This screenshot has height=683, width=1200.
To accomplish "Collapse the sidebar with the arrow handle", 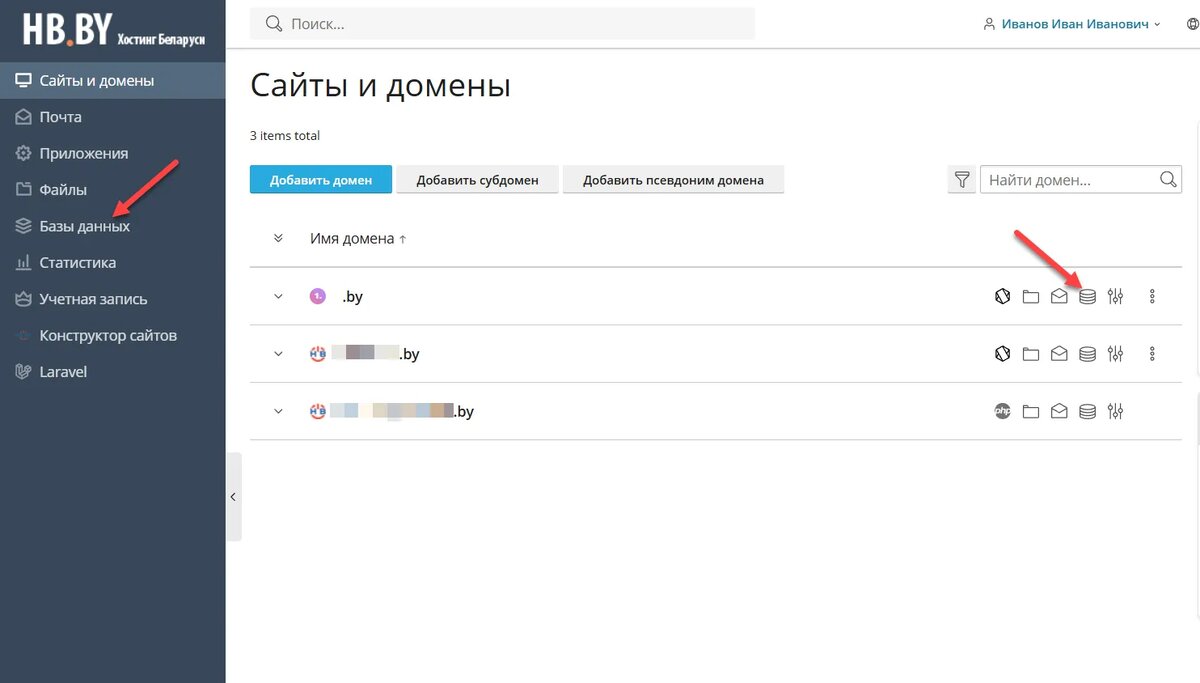I will (233, 497).
